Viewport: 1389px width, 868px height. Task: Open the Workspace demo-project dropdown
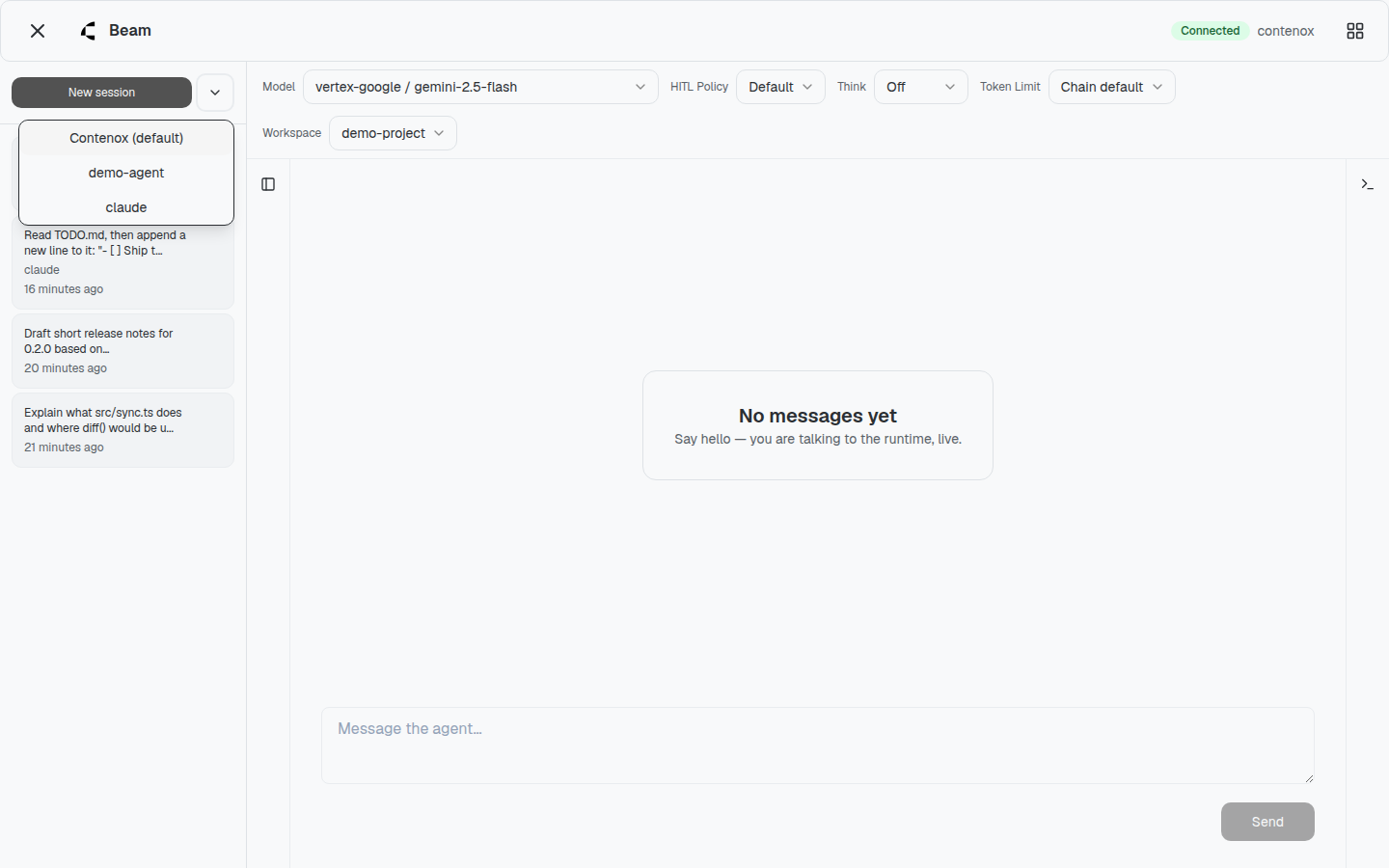393,133
